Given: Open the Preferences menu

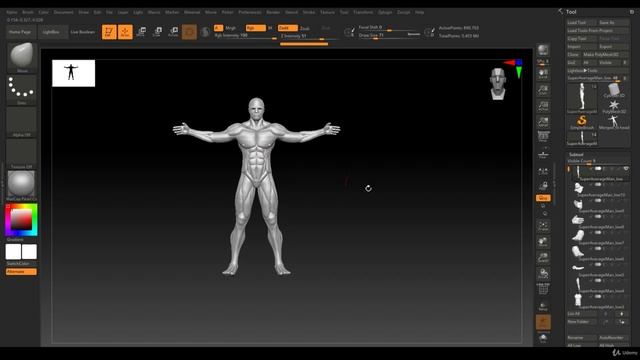Looking at the screenshot, I should click(x=250, y=12).
